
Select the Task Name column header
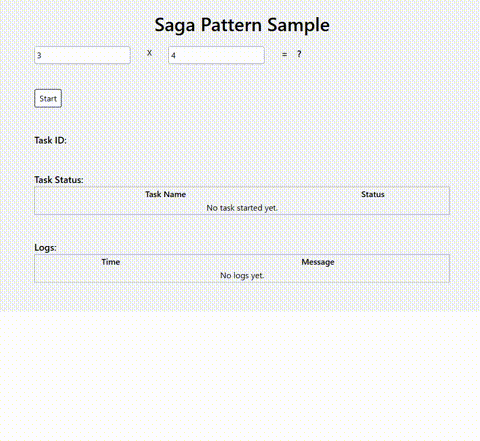click(166, 194)
